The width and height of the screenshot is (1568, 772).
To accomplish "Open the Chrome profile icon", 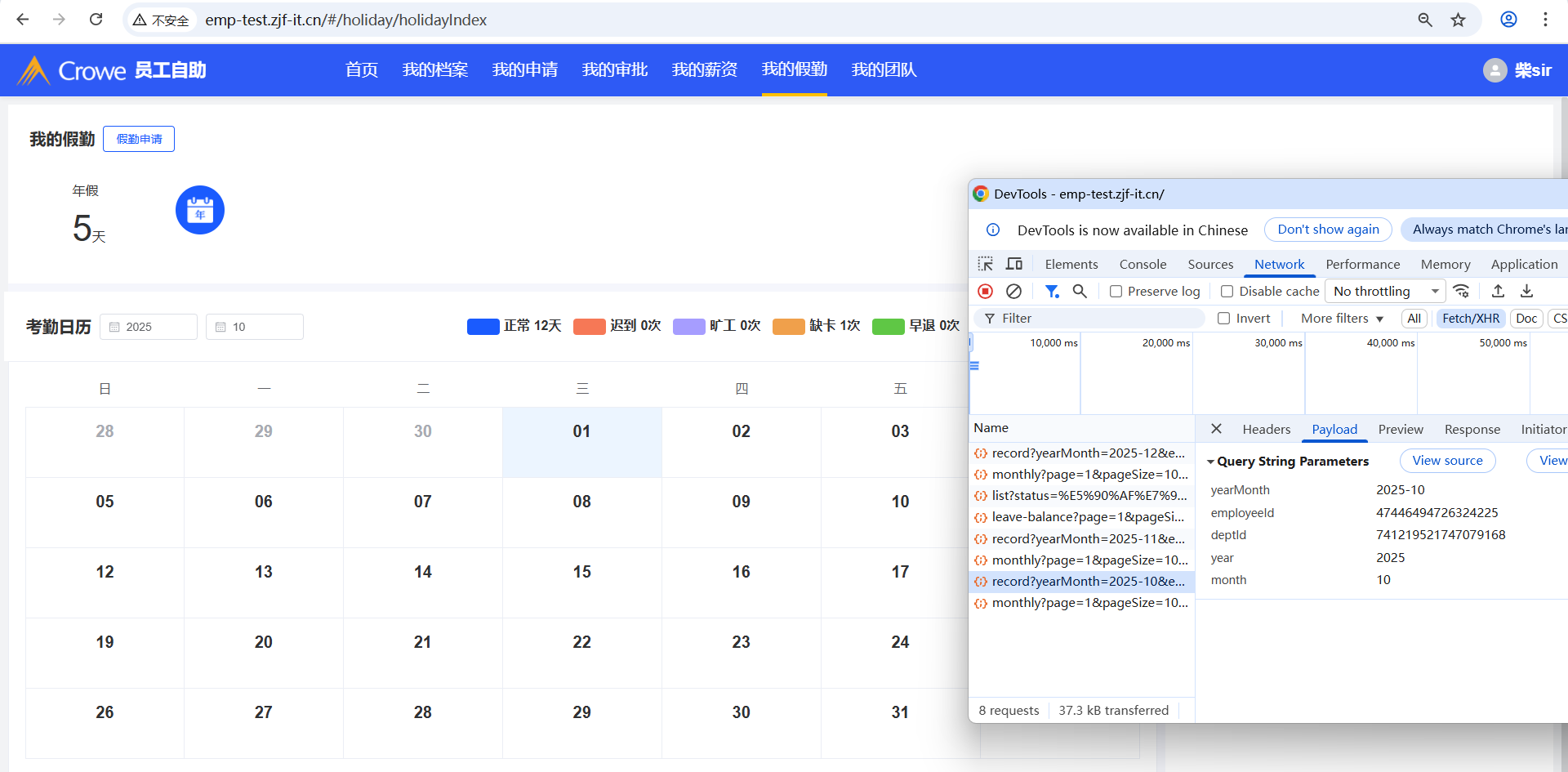I will tap(1508, 20).
